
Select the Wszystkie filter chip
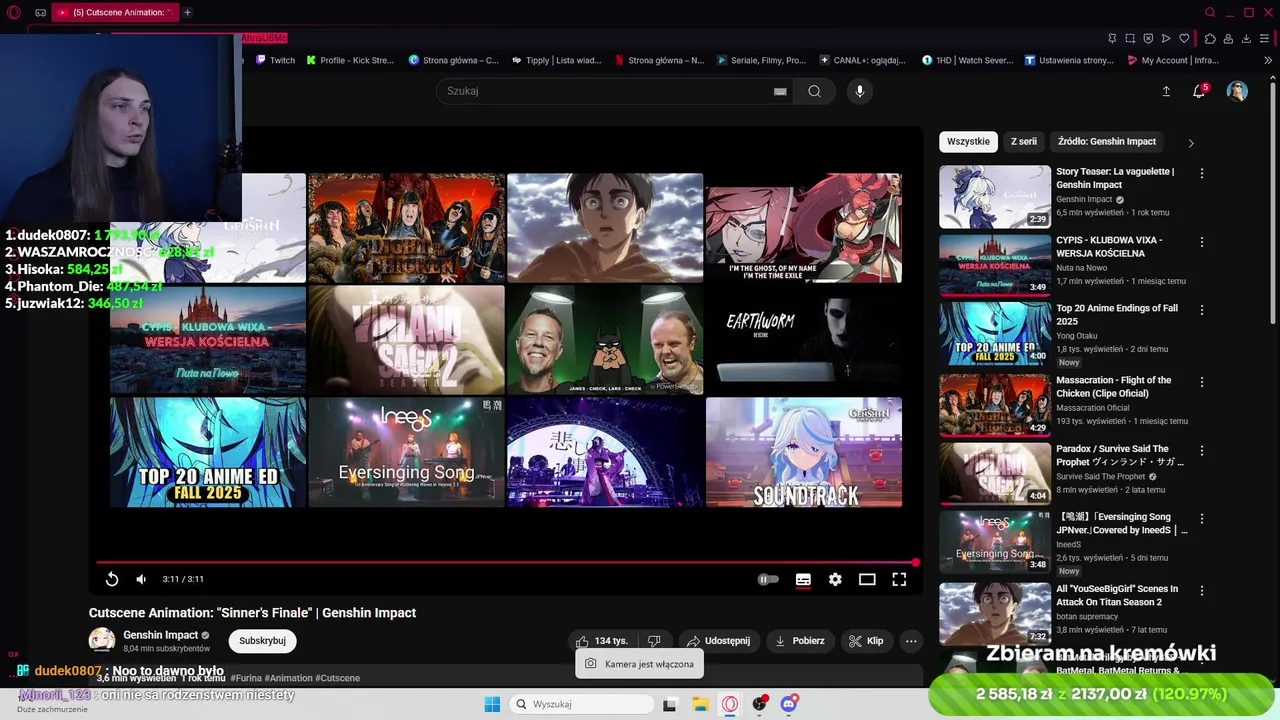968,142
